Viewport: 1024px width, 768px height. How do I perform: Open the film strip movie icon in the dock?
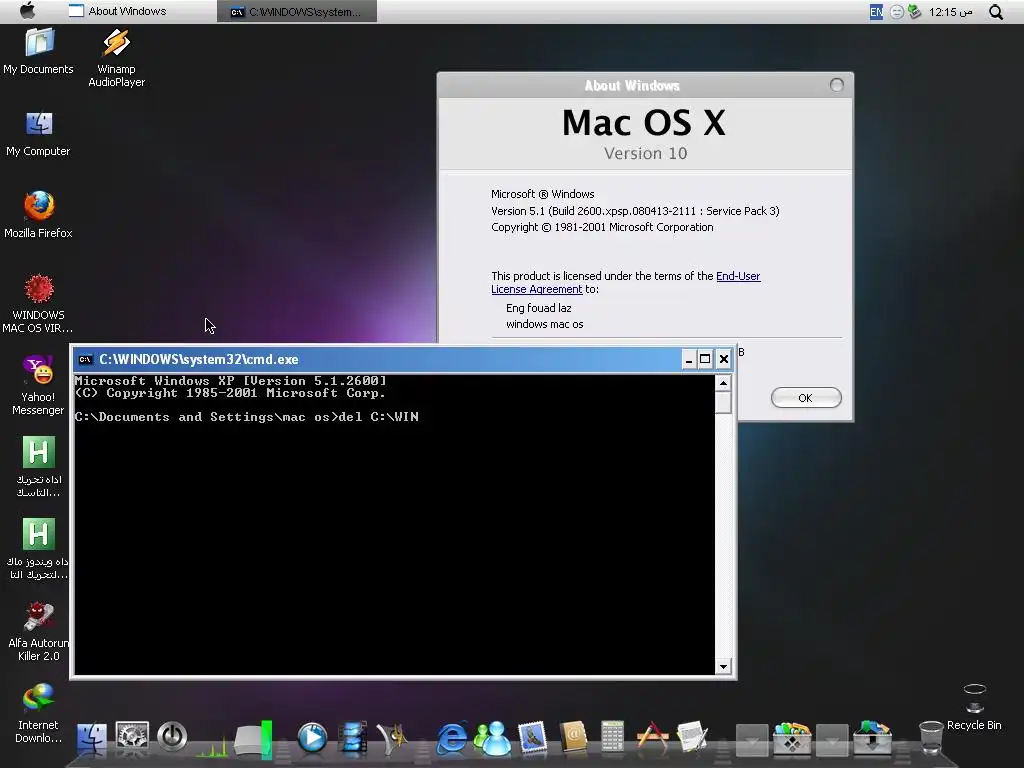pyautogui.click(x=353, y=738)
